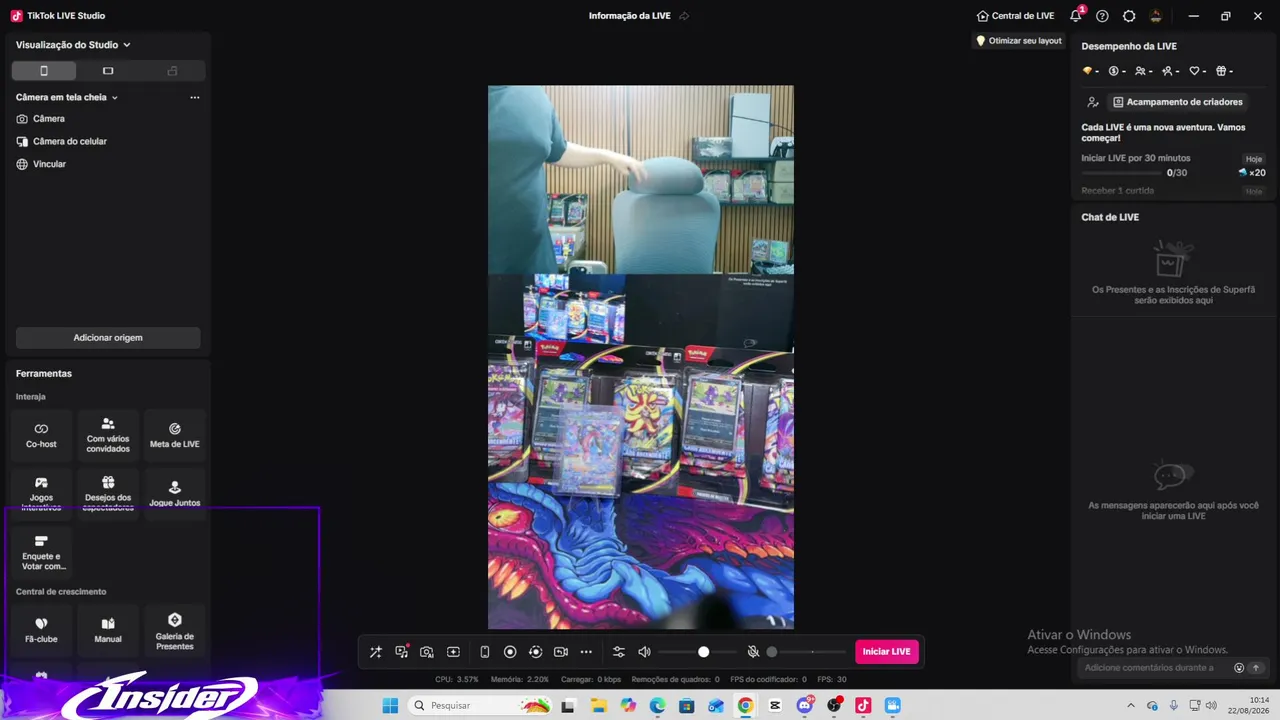
Task: Open the notifications bell
Action: (x=1076, y=16)
